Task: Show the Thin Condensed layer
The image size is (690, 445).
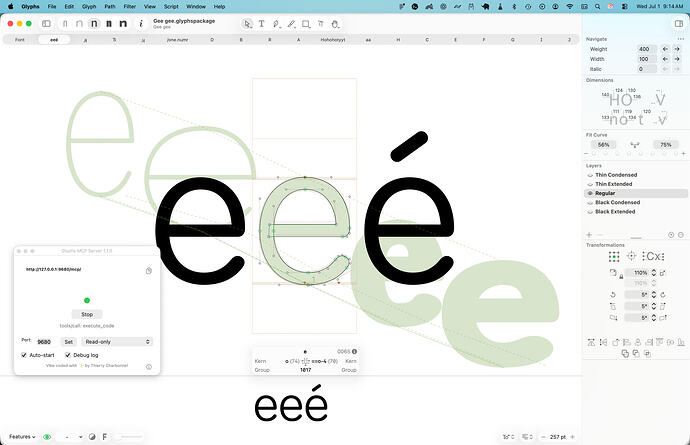Action: click(x=590, y=175)
